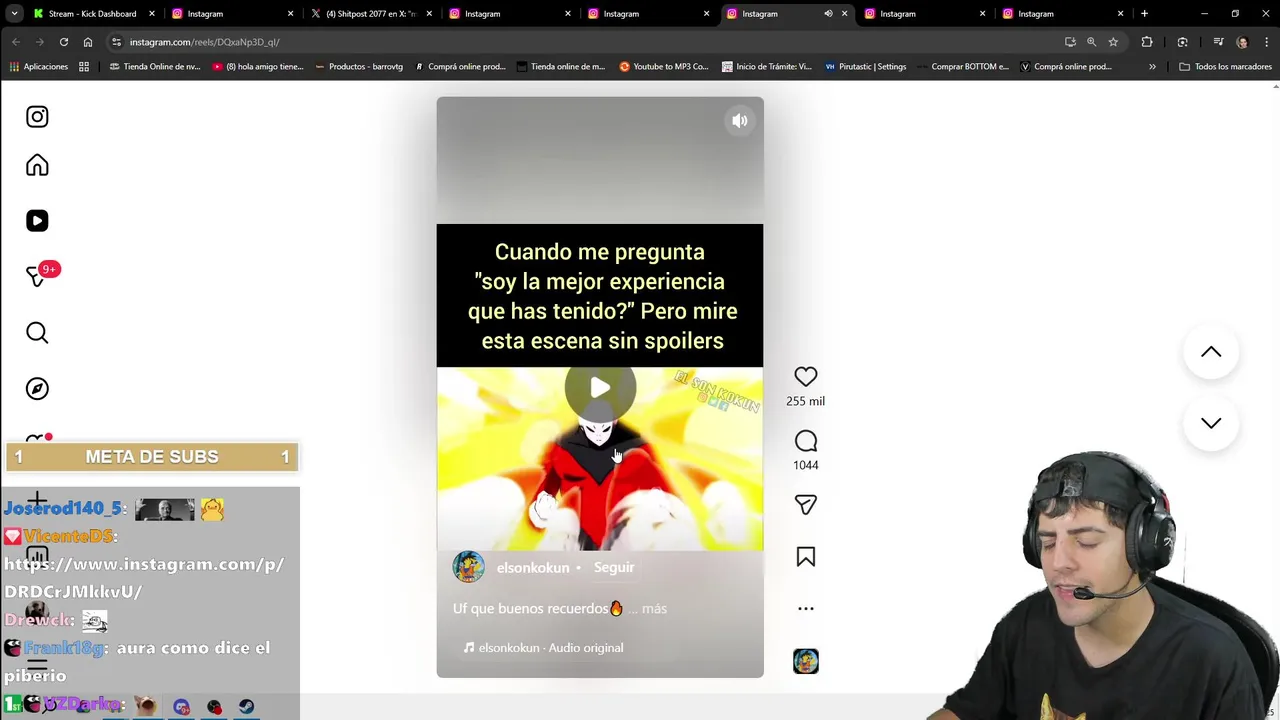Open page zoom magnifier in address bar
Image resolution: width=1280 pixels, height=720 pixels.
tap(1091, 42)
